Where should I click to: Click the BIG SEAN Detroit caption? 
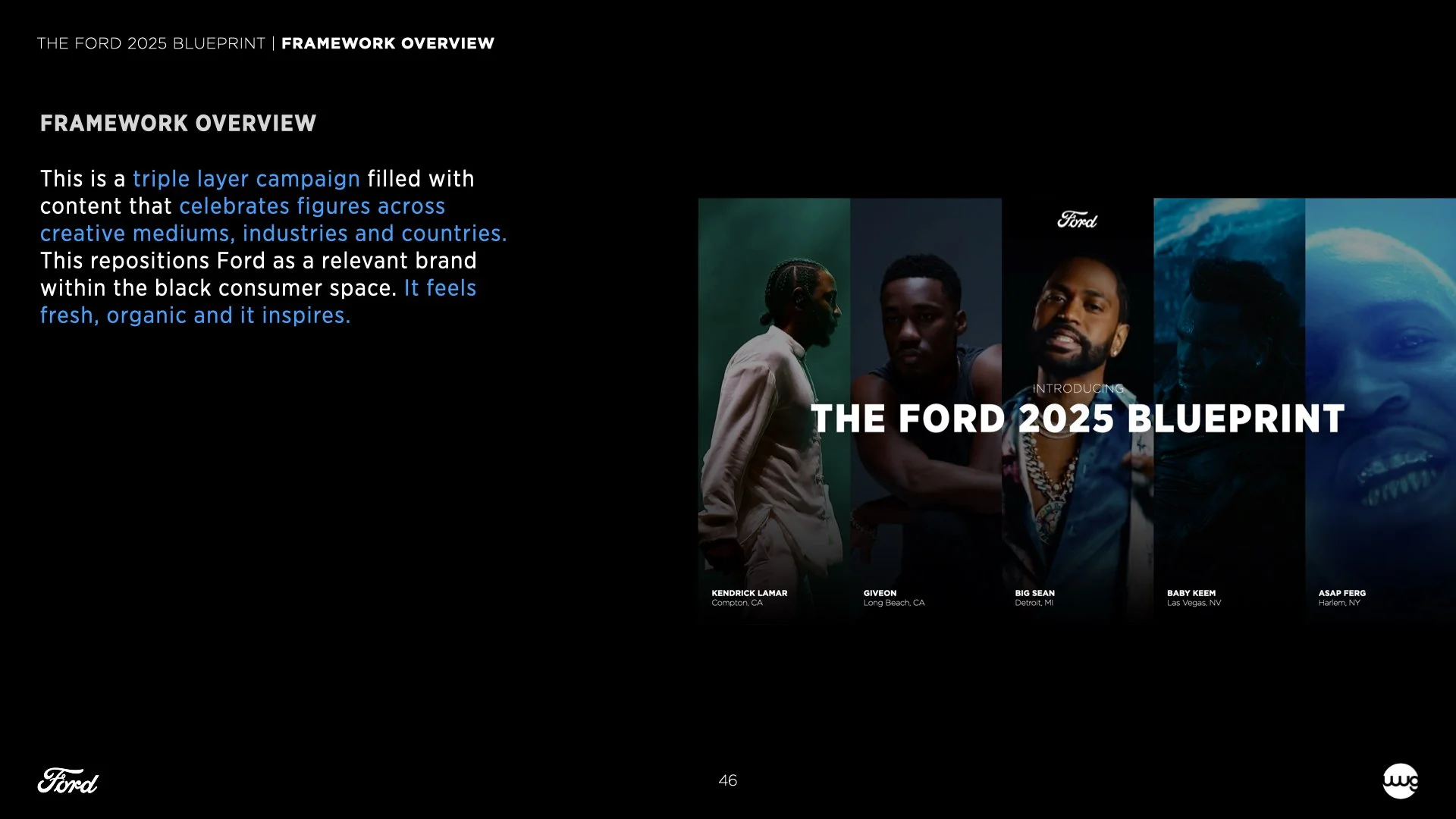(1034, 598)
